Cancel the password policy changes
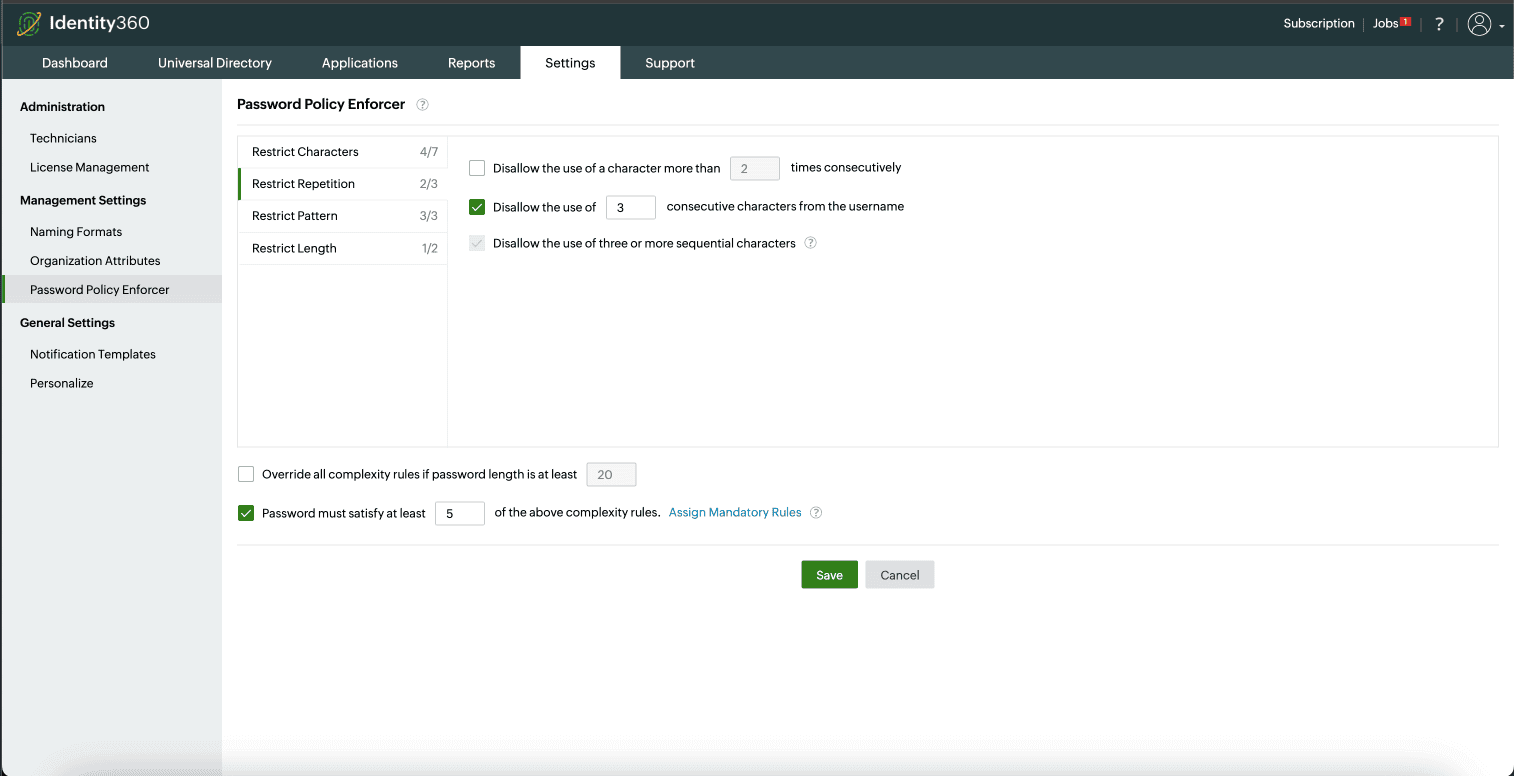Image resolution: width=1514 pixels, height=776 pixels. (900, 575)
